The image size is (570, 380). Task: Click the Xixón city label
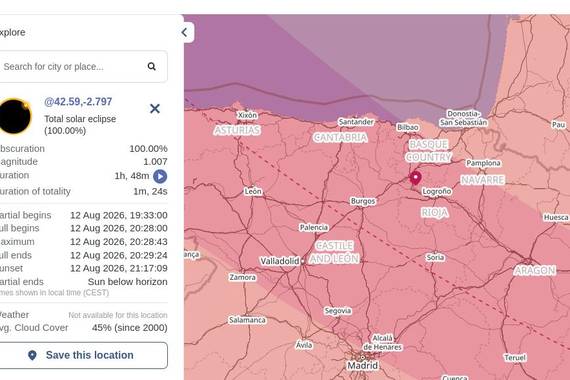pos(247,115)
